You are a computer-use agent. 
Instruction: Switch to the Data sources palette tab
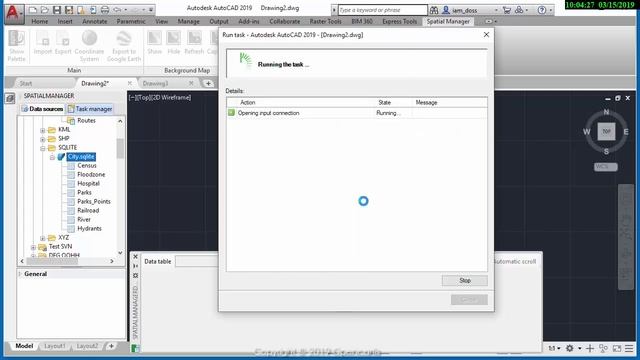click(x=42, y=109)
